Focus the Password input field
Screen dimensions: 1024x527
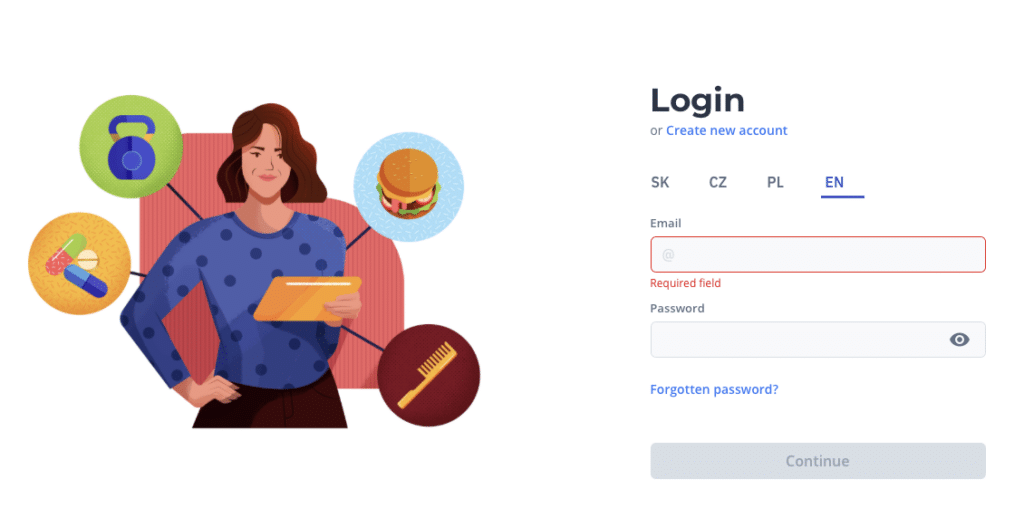(x=818, y=340)
